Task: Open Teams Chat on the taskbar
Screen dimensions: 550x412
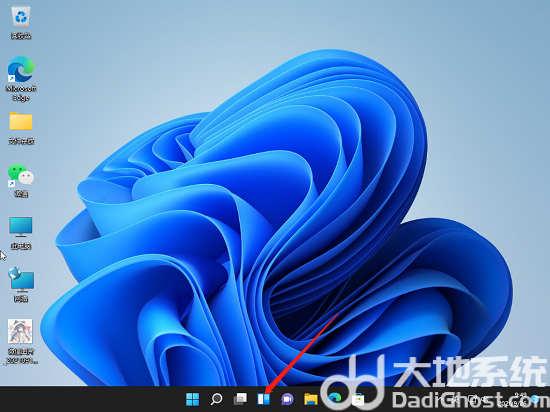Action: pyautogui.click(x=287, y=399)
